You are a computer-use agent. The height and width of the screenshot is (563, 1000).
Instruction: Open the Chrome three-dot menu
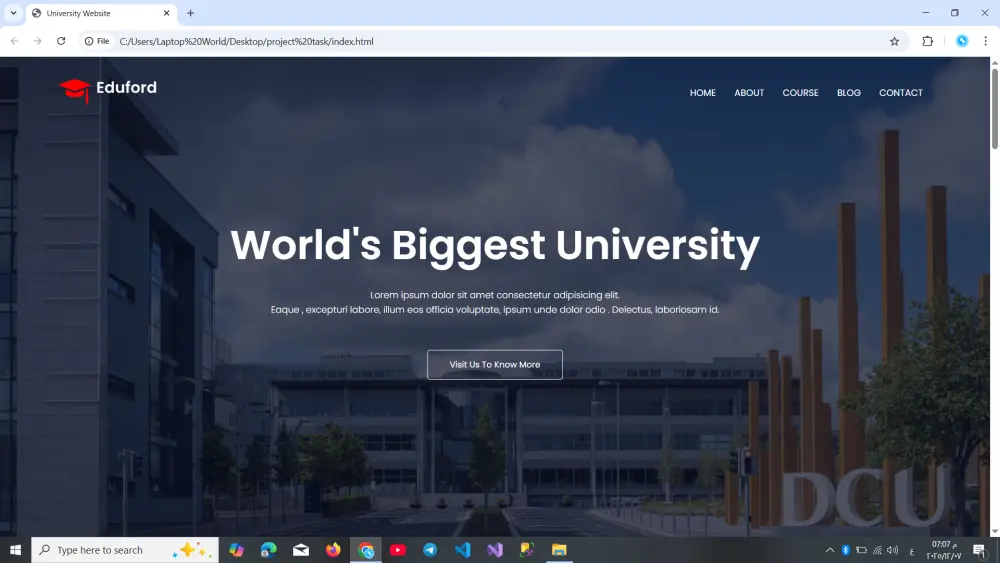tap(985, 41)
